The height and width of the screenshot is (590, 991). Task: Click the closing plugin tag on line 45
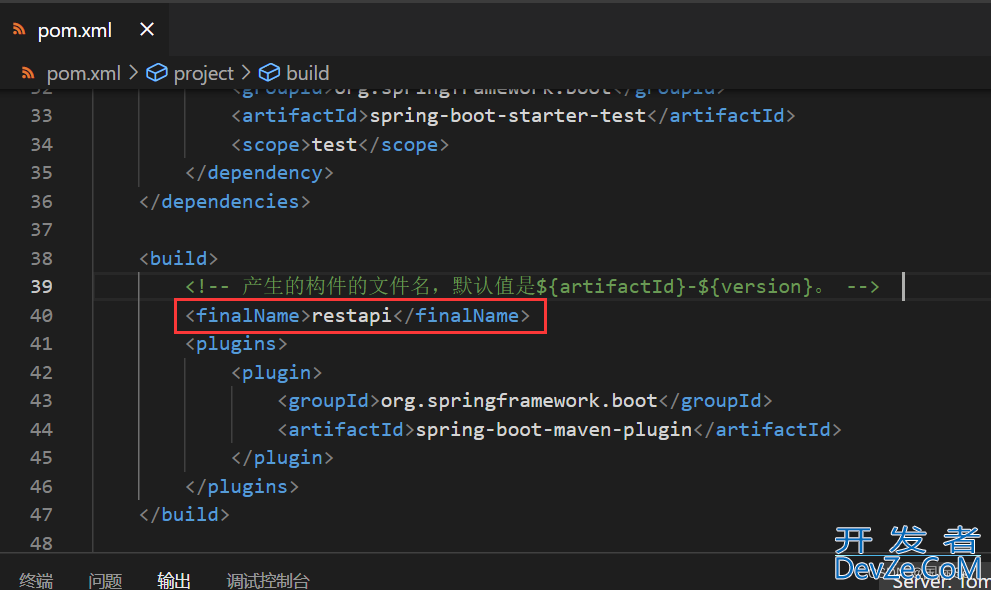(x=283, y=457)
